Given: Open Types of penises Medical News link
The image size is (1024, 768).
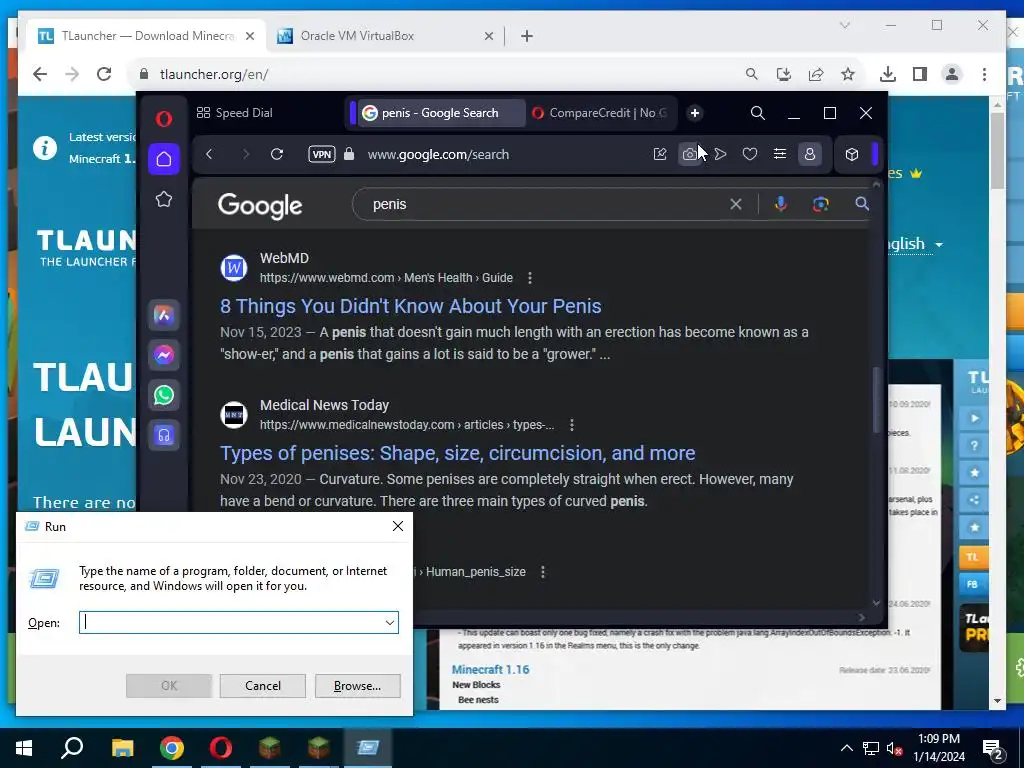Looking at the screenshot, I should (x=458, y=453).
